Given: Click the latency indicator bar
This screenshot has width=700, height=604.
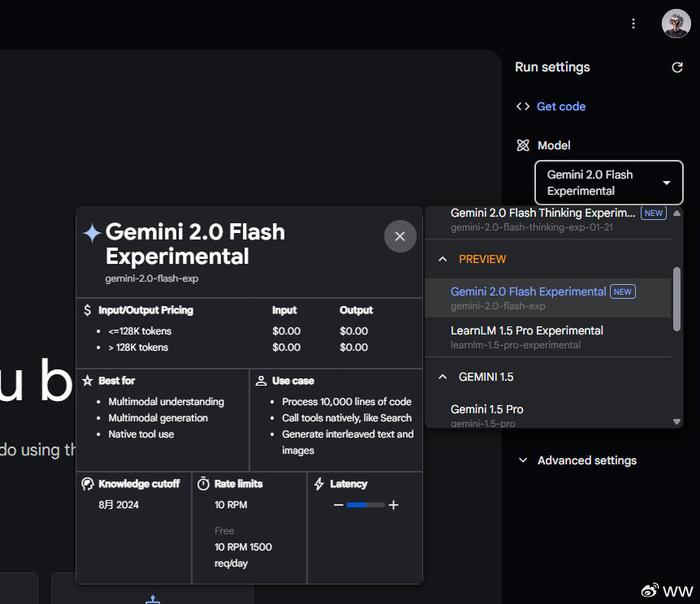Looking at the screenshot, I should point(365,505).
